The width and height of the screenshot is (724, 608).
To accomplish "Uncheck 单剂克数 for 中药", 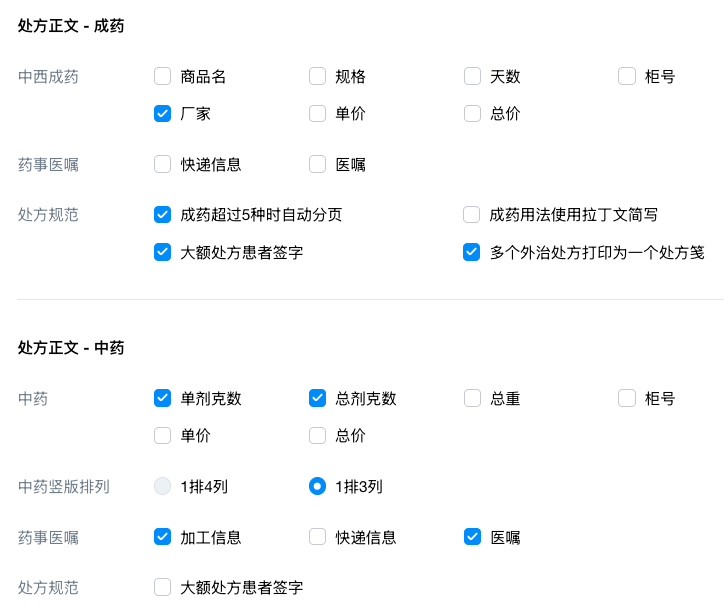I will [x=163, y=398].
